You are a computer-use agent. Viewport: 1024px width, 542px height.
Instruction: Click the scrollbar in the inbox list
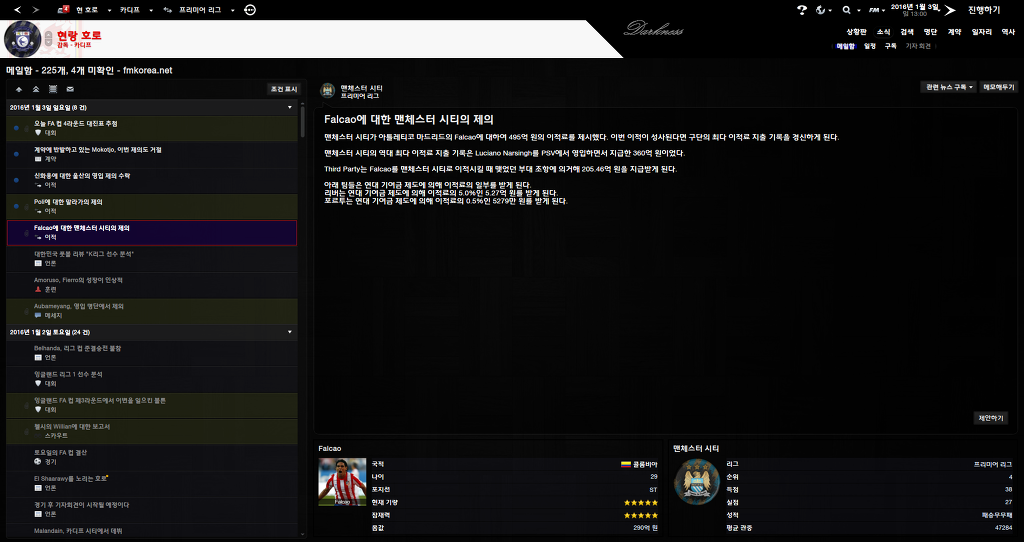[302, 121]
